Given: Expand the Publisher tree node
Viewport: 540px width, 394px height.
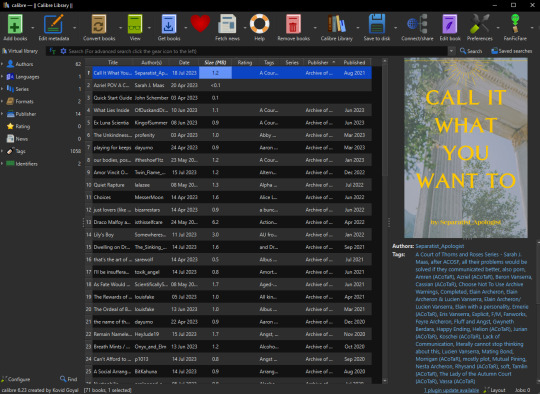Looking at the screenshot, I should click(2, 114).
